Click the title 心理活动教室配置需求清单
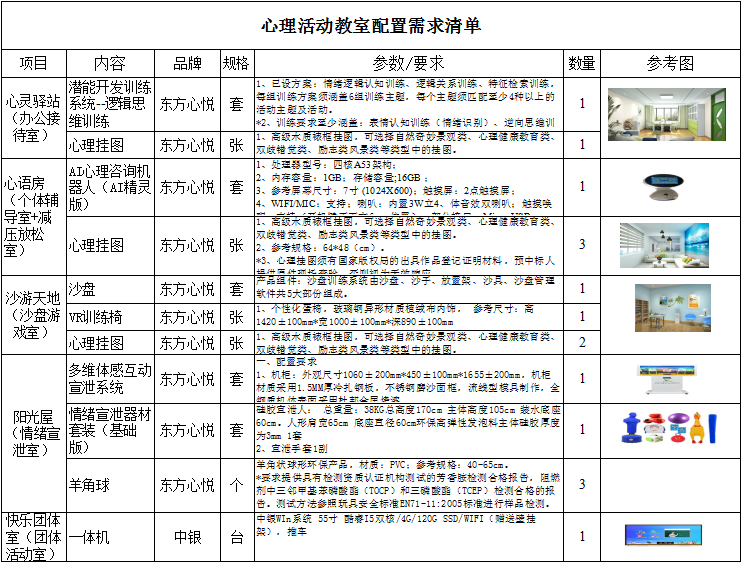 pos(371,26)
